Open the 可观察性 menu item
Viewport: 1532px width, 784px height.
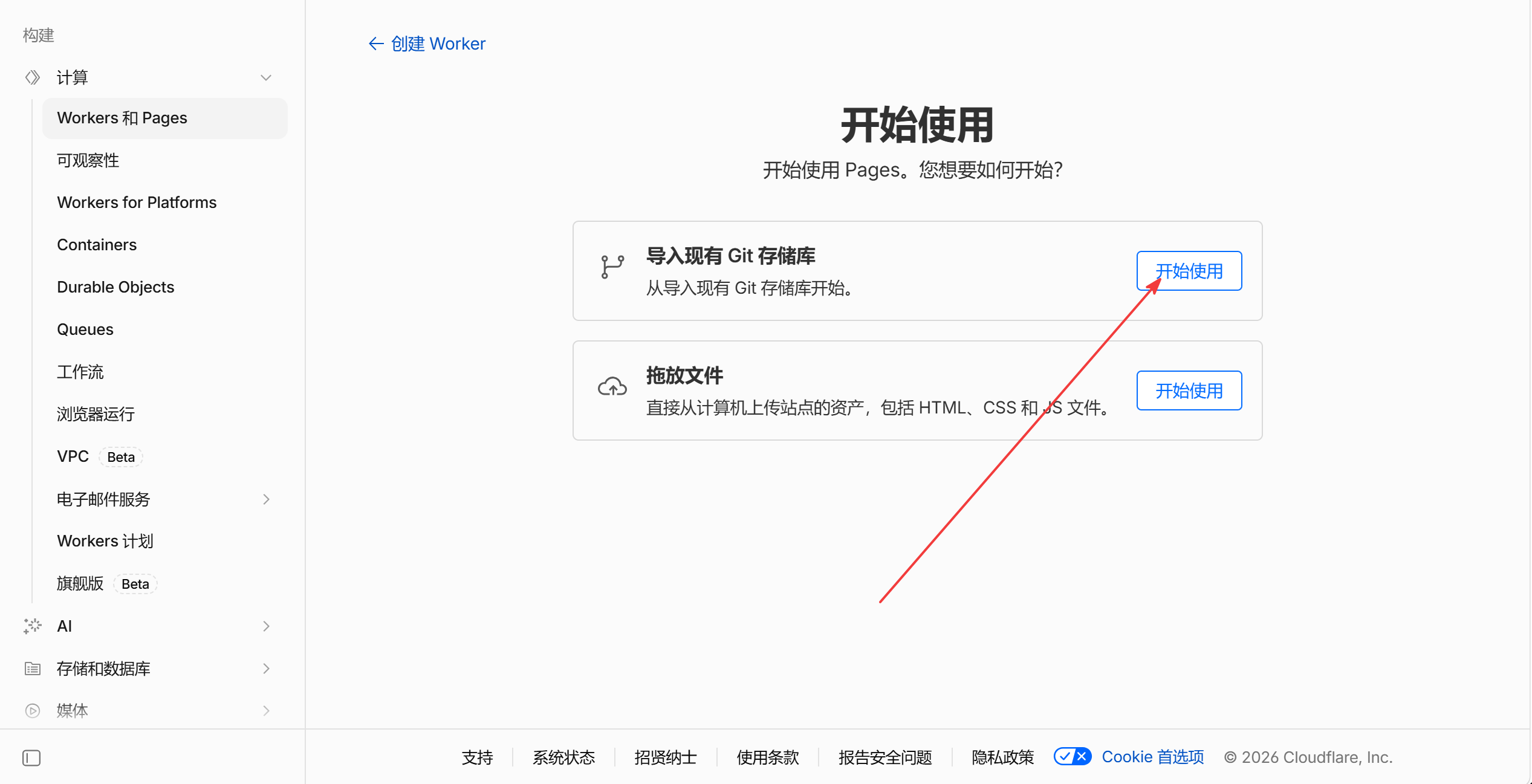pyautogui.click(x=165, y=160)
